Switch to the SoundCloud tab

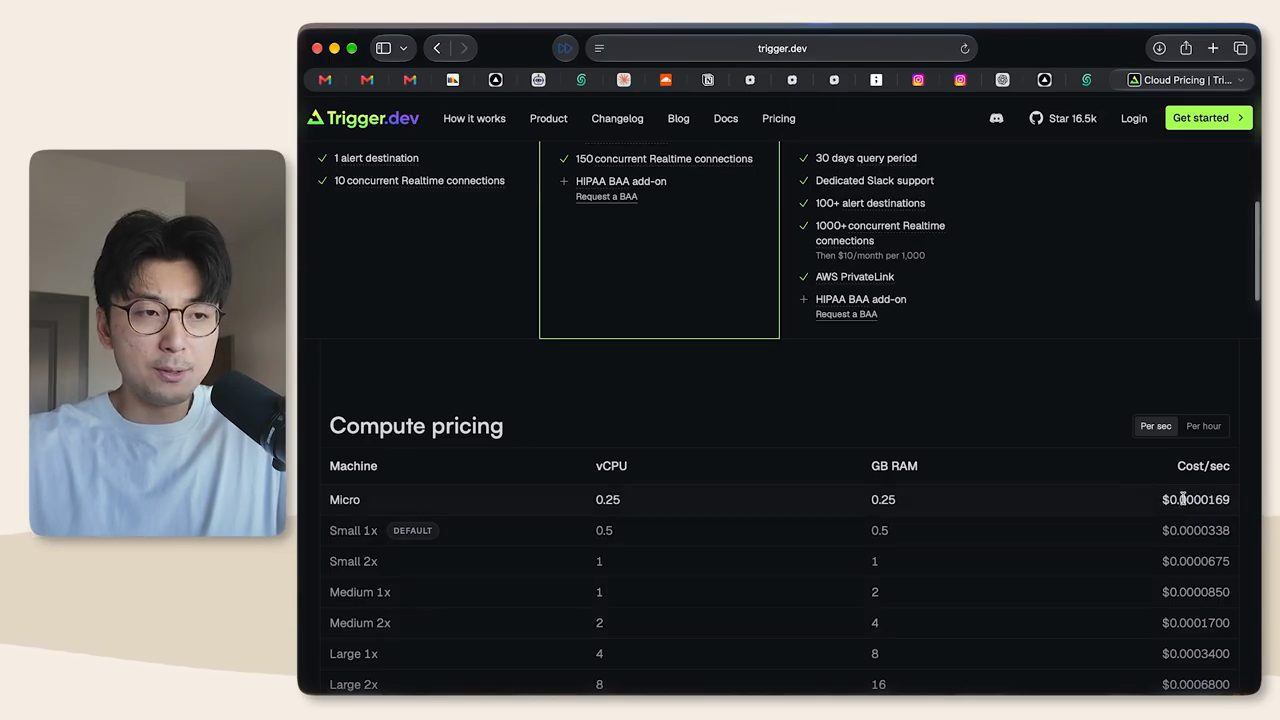click(x=666, y=80)
